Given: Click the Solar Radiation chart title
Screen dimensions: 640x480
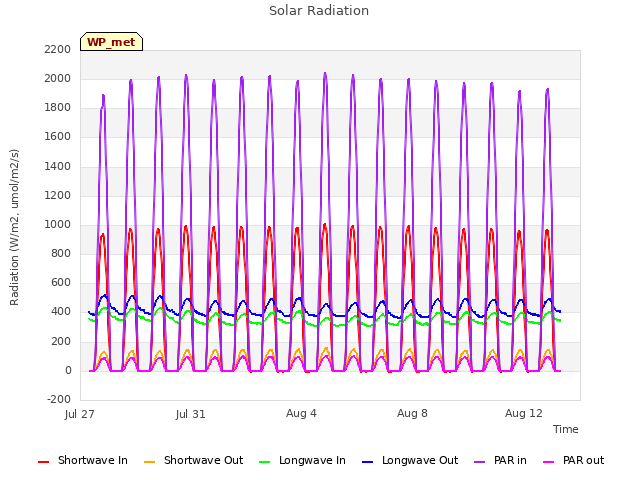Looking at the screenshot, I should coord(319,11).
